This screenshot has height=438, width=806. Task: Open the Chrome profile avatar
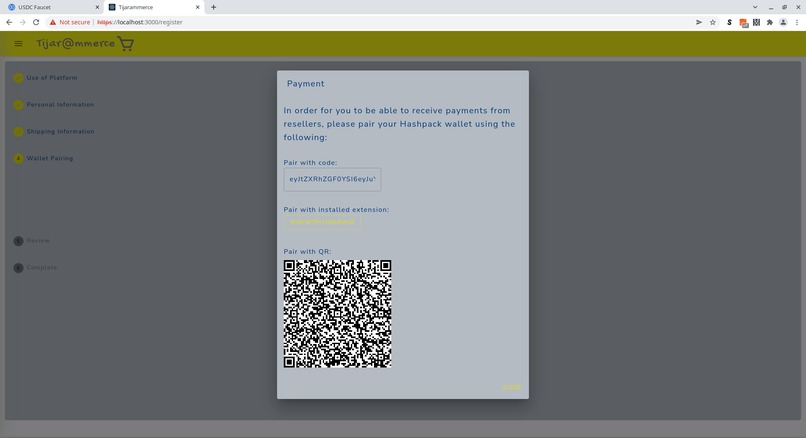(x=783, y=22)
